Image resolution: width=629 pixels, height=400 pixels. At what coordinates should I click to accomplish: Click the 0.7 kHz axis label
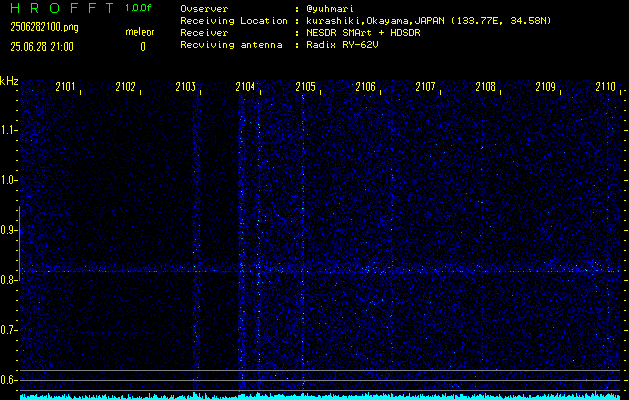8,330
